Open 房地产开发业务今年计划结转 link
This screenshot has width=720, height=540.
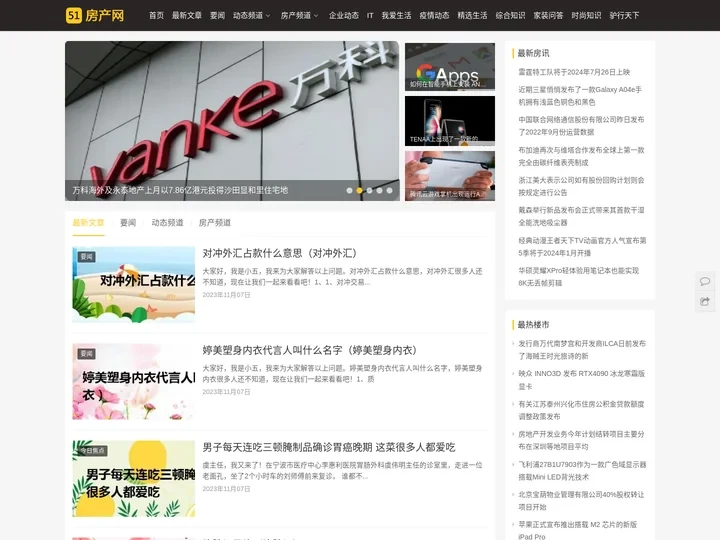tap(581, 440)
